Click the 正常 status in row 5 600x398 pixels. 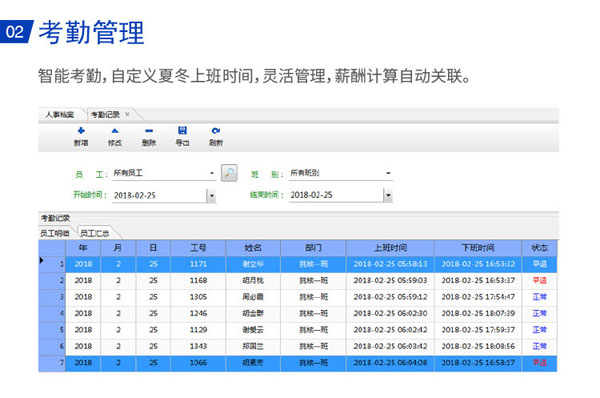pos(540,330)
